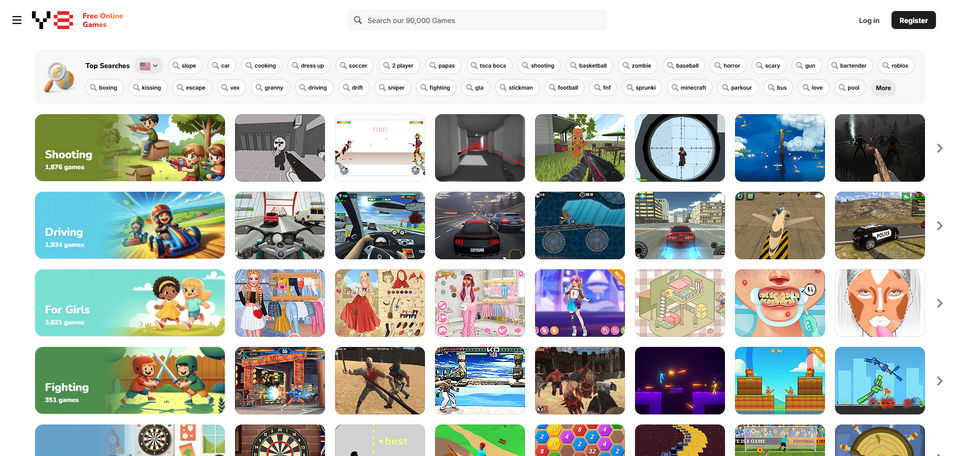The height and width of the screenshot is (456, 960).
Task: Click the search magnifier icon in search bar
Action: point(358,20)
